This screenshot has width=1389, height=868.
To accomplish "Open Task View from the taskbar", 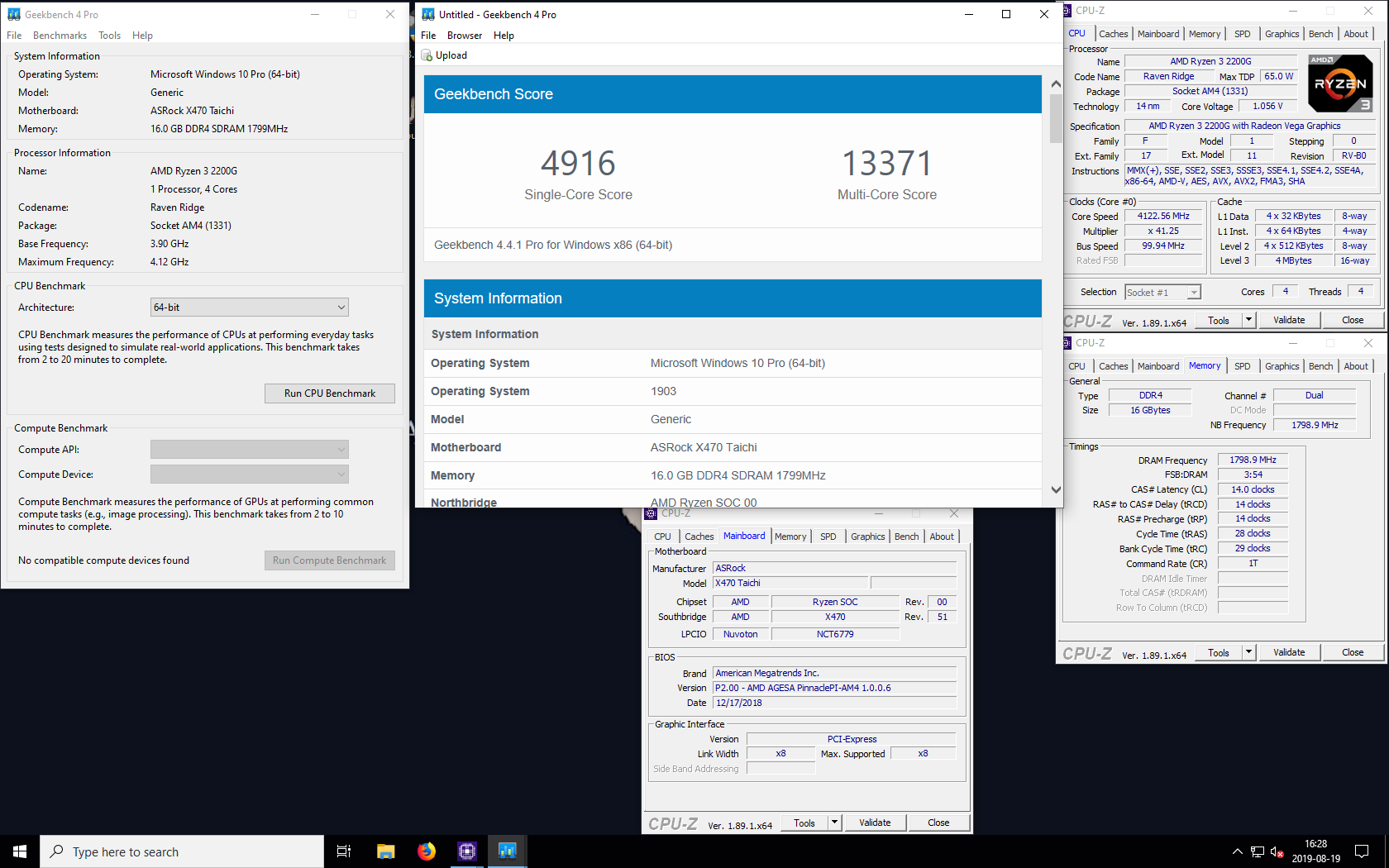I will (x=344, y=851).
